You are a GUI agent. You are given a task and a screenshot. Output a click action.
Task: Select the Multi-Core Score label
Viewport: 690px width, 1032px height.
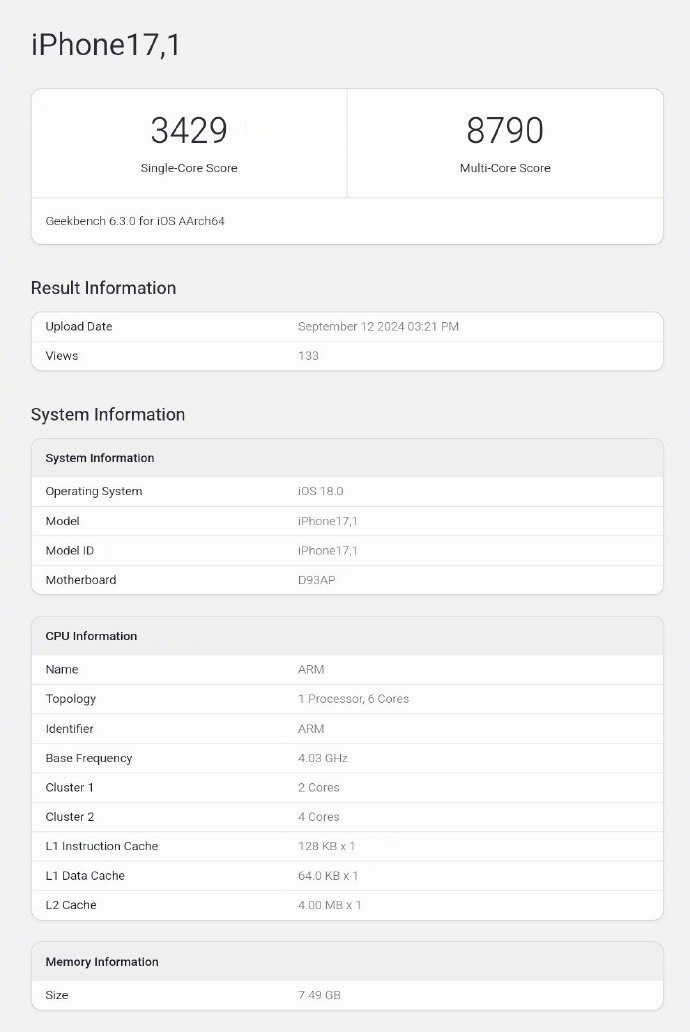point(505,168)
